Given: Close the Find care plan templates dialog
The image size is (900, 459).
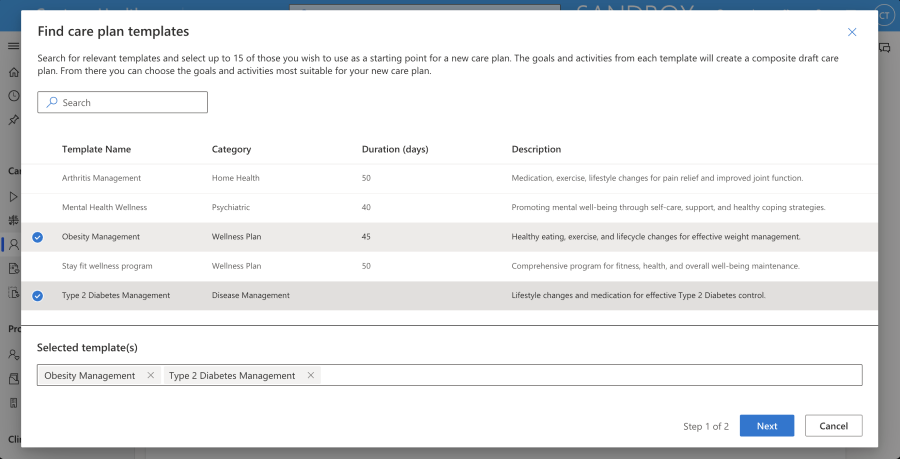Looking at the screenshot, I should 852,32.
